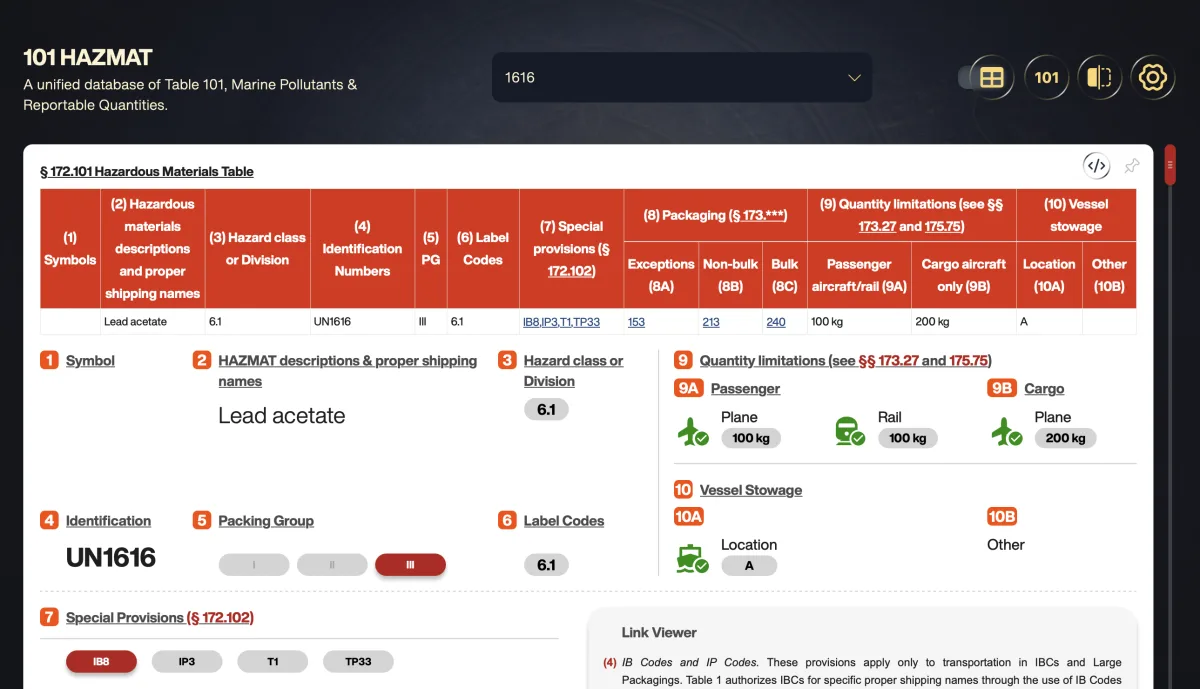Click the orange number 9 badge

click(x=683, y=360)
